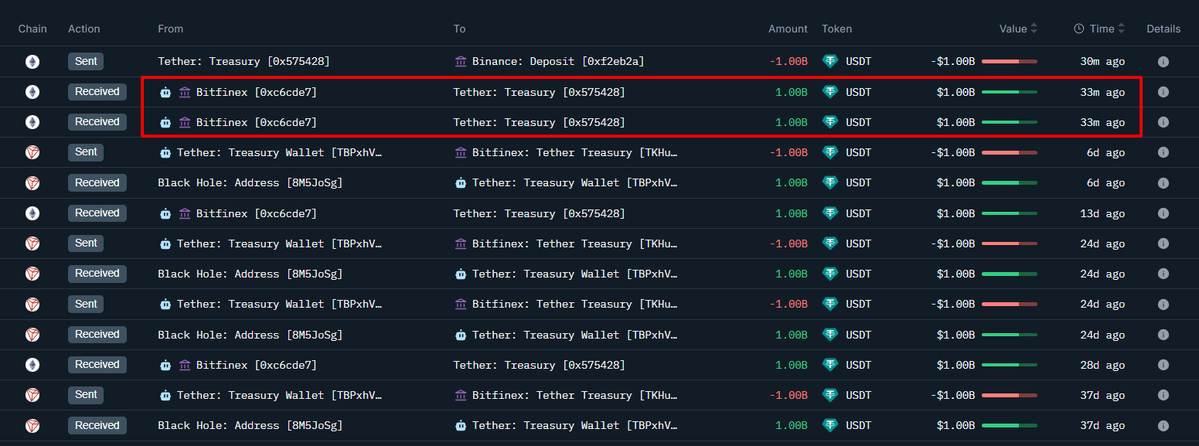Click USDT token icon on the 28d ago row

[830, 365]
